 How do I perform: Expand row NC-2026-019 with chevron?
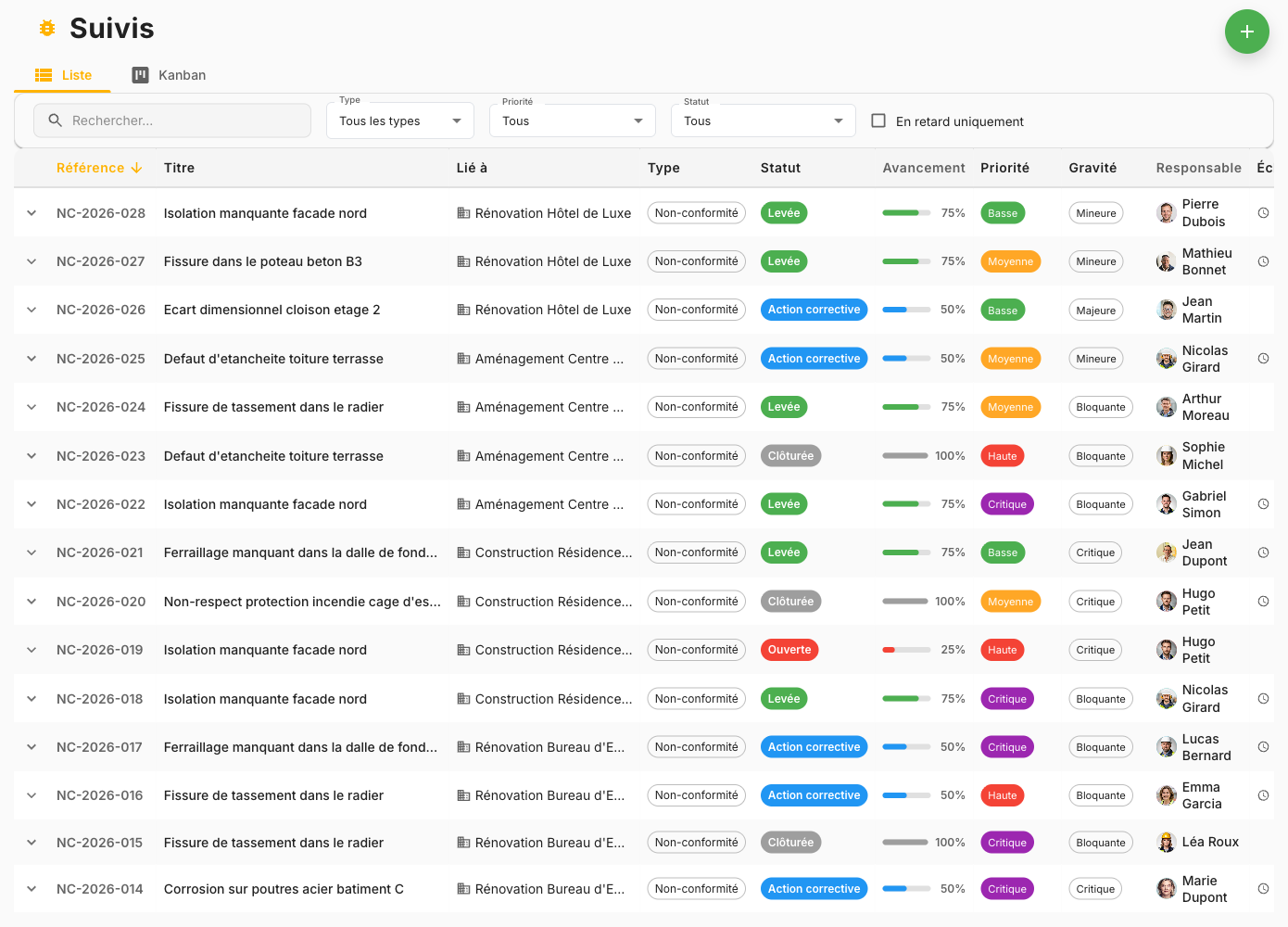coord(32,650)
